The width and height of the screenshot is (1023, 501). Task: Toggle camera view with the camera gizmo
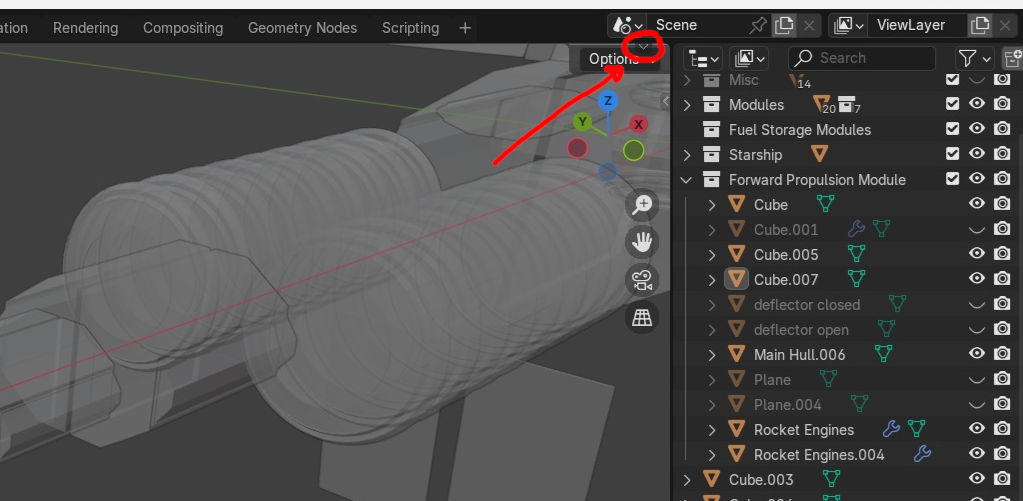tap(643, 281)
